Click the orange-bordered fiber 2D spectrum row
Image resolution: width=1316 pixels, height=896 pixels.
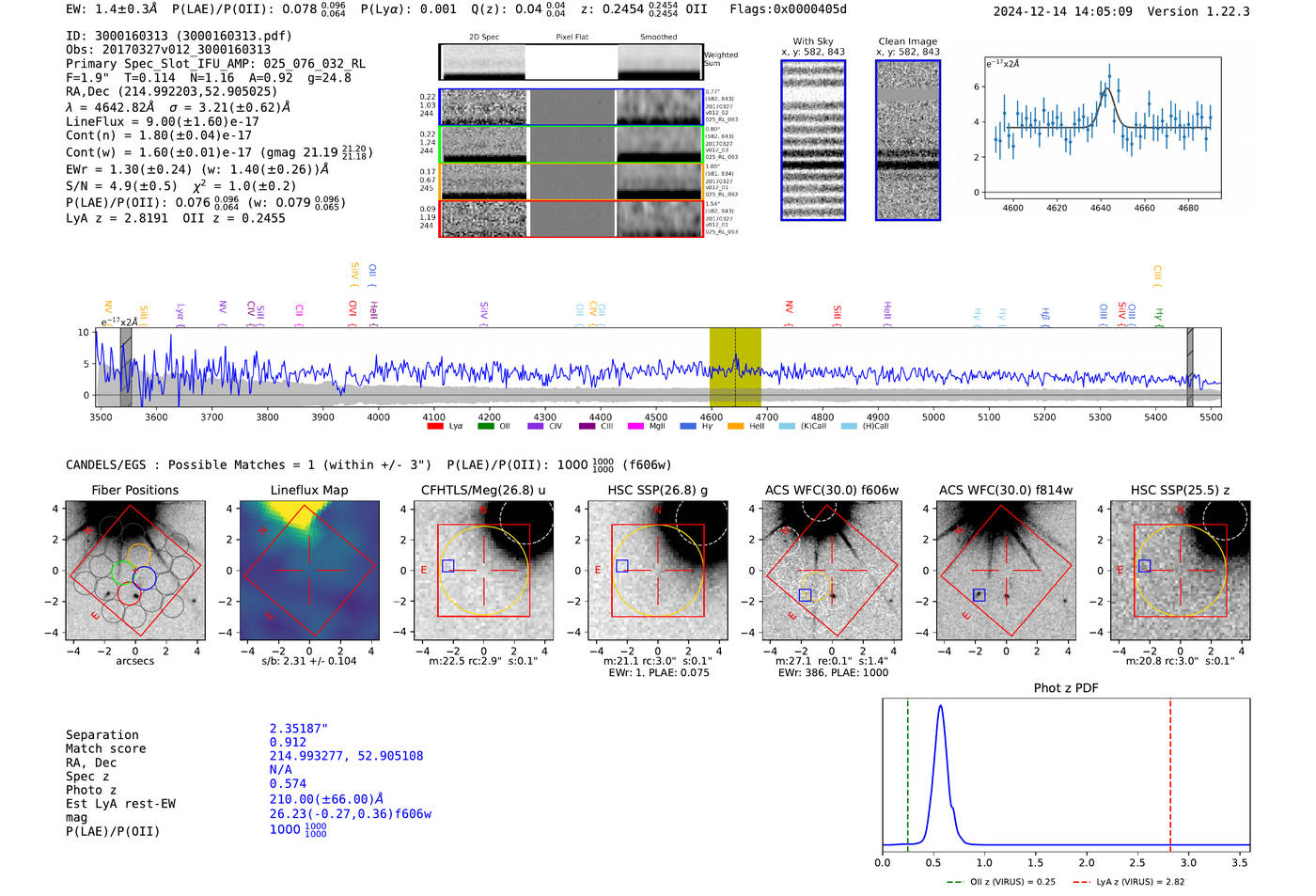[572, 181]
